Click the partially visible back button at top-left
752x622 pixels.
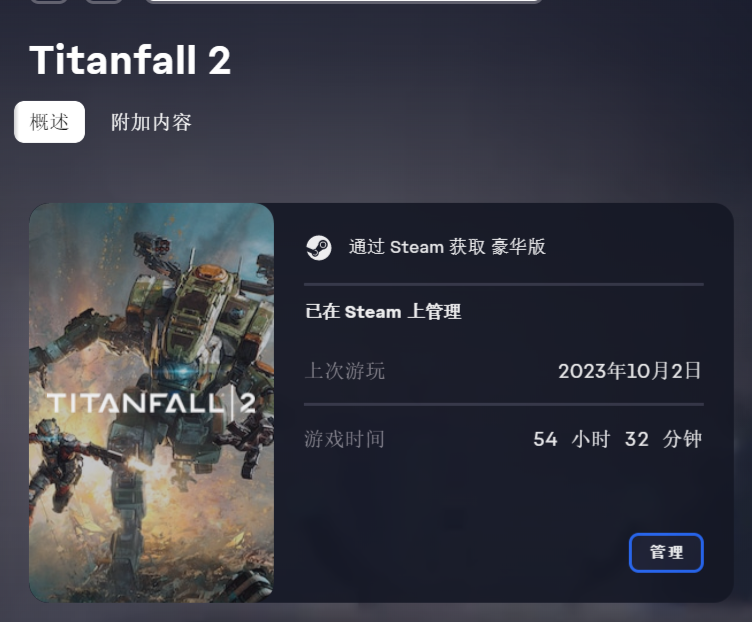pos(48,1)
